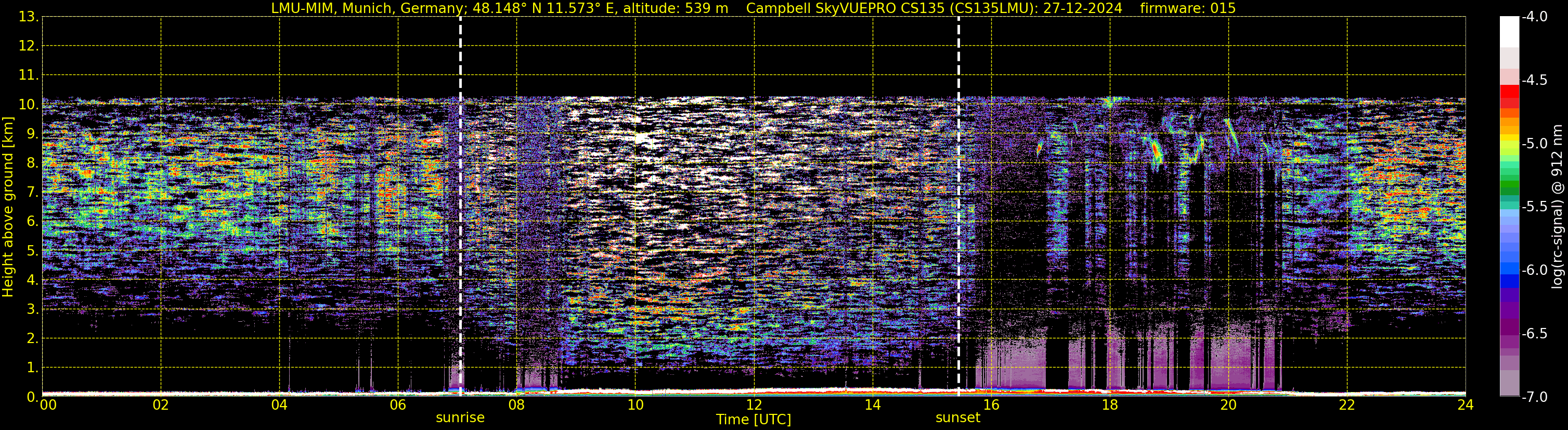Viewport: 1568px width, 430px height.
Task: Click the '-6.5' colorbar value
Action: coord(1535,334)
